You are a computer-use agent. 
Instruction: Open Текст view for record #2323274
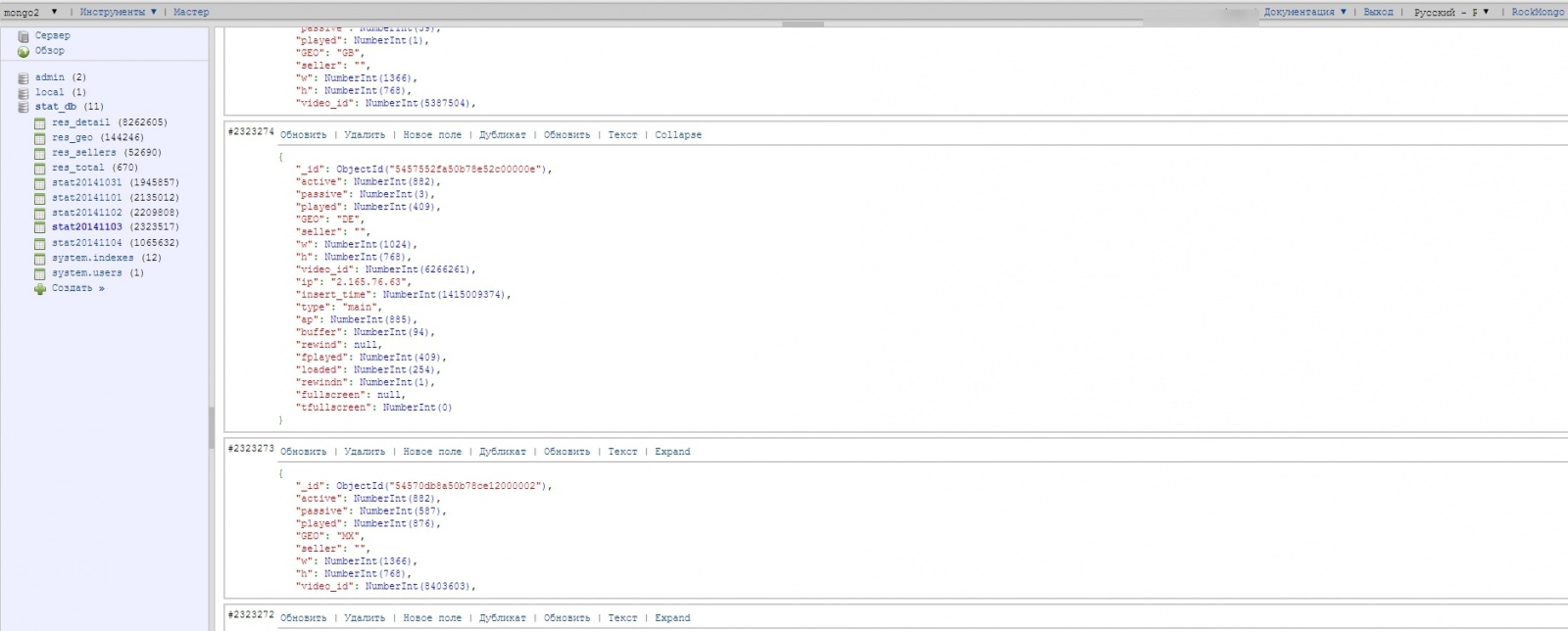point(622,135)
